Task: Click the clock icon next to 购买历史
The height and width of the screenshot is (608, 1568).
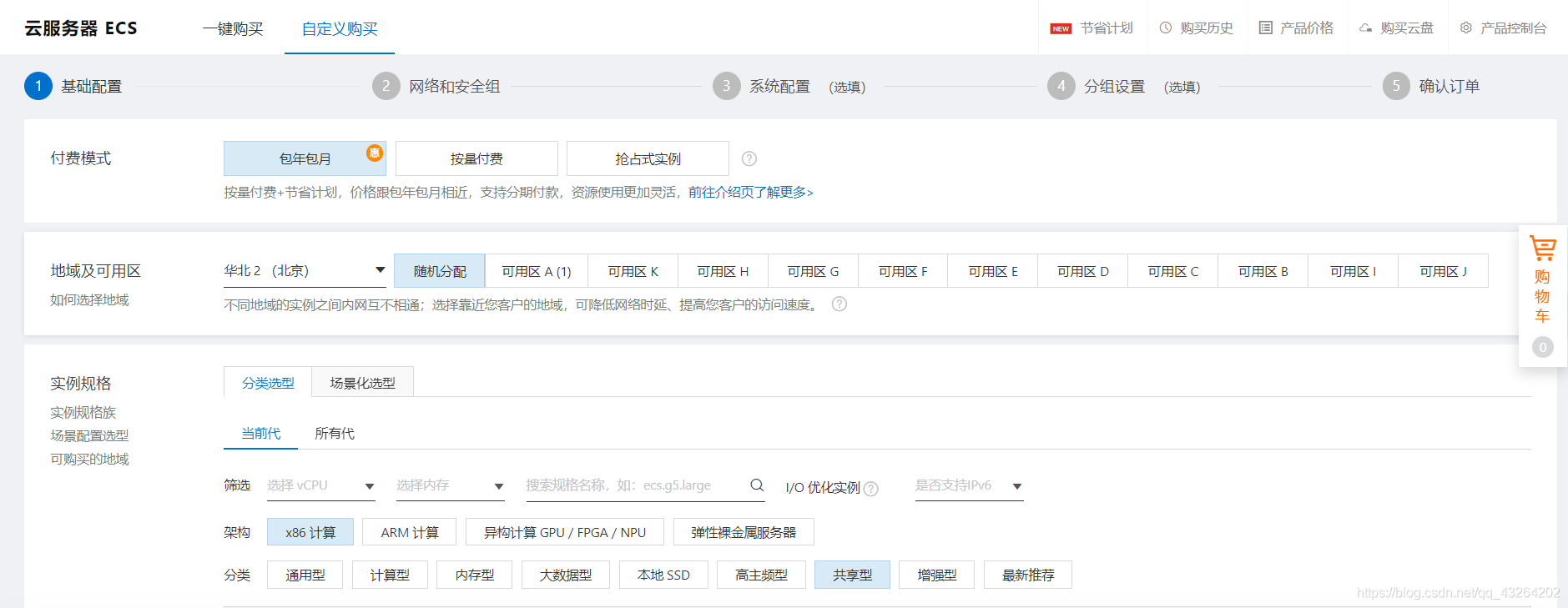Action: (x=1166, y=28)
